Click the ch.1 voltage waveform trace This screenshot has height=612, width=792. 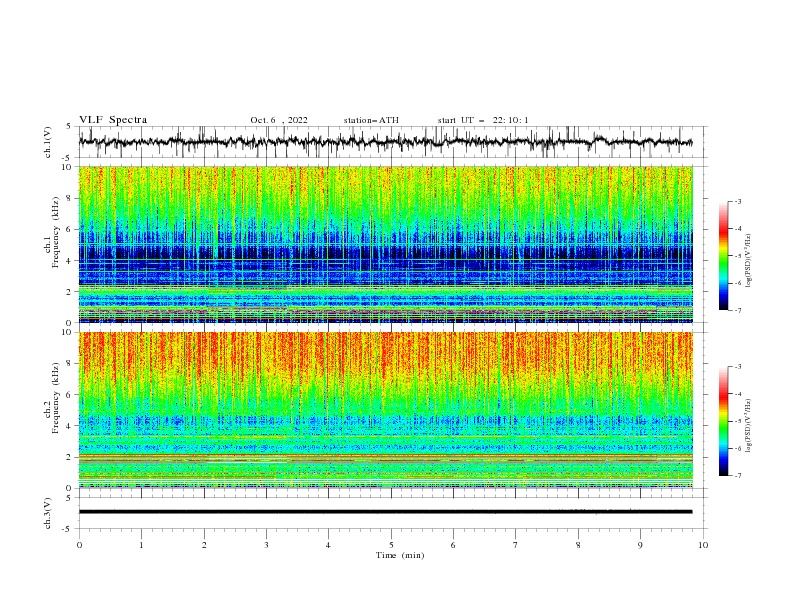pos(385,142)
